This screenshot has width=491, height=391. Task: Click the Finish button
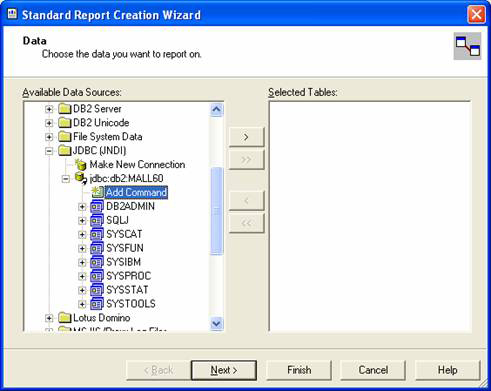click(299, 370)
